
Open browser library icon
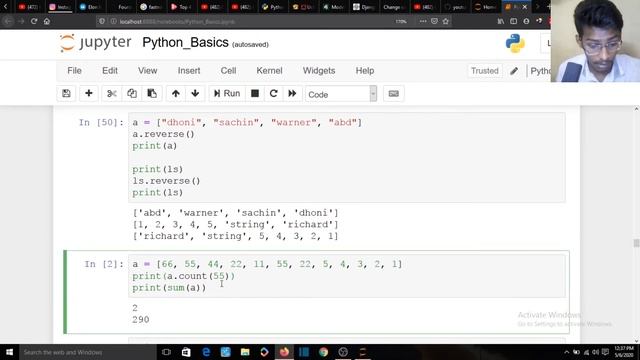(501, 21)
